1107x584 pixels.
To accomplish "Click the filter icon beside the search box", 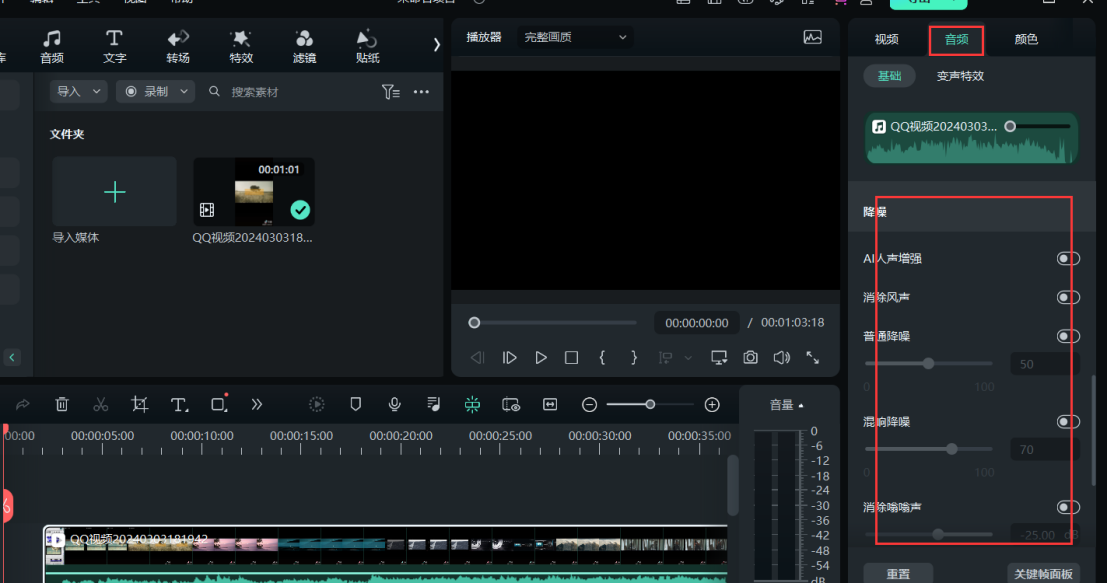I will [x=390, y=92].
